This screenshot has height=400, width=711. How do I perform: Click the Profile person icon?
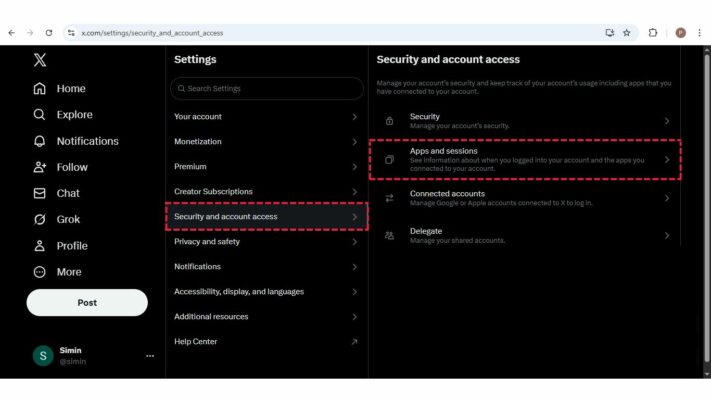(x=39, y=246)
